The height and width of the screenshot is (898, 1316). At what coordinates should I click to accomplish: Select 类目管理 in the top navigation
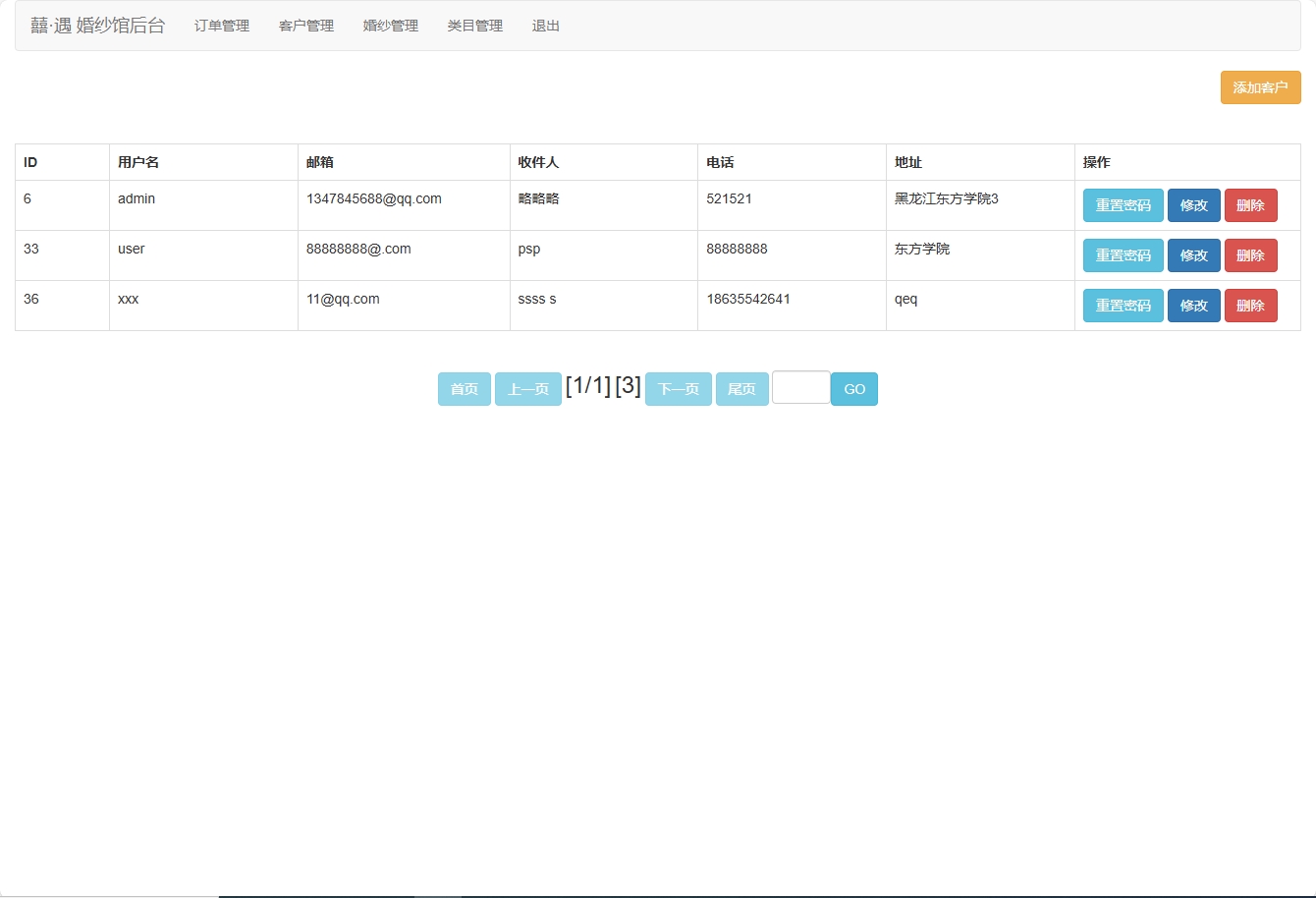pos(475,27)
